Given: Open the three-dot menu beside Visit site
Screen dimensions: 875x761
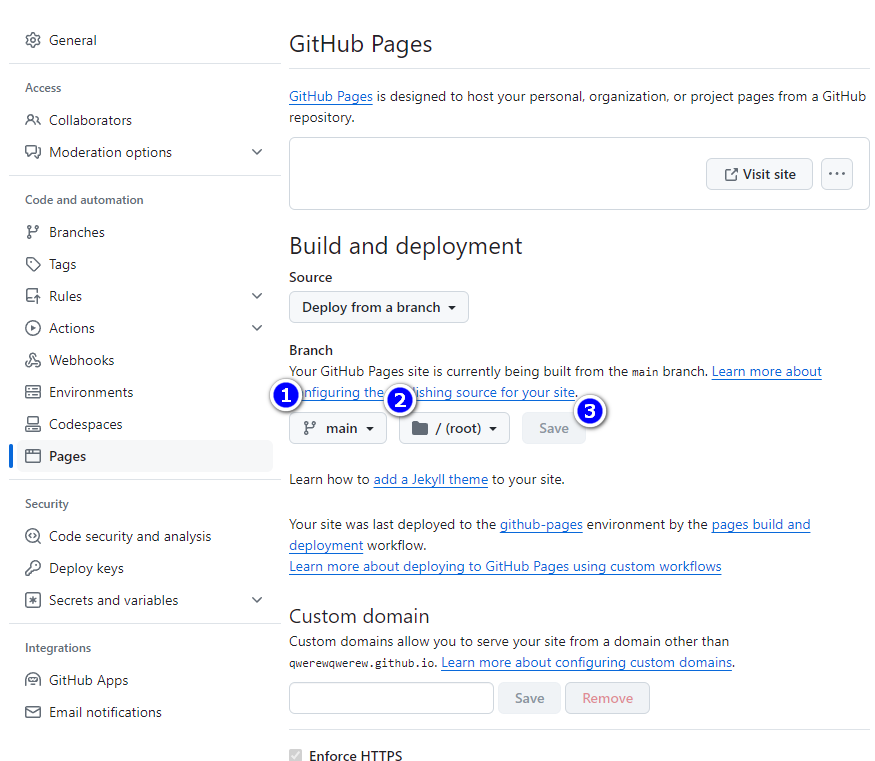Looking at the screenshot, I should pos(837,174).
